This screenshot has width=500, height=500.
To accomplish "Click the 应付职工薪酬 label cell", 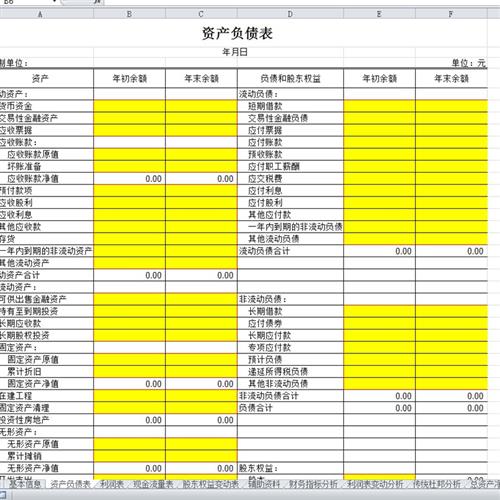I will tap(290, 166).
